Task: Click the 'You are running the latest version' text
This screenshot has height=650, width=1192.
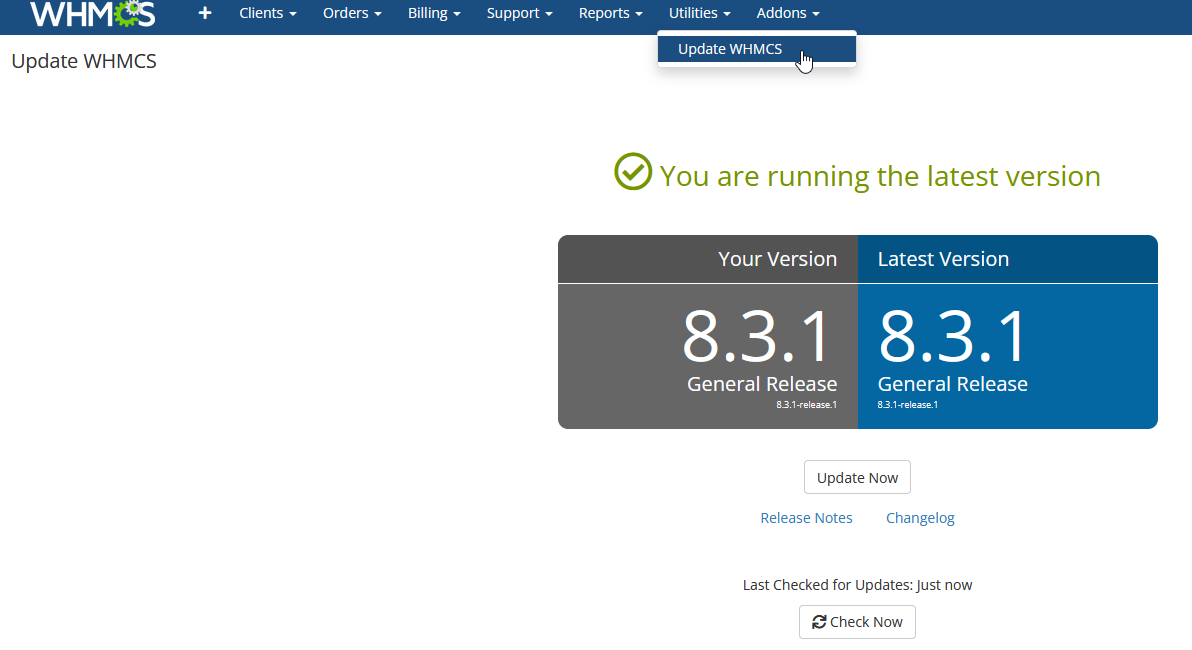Action: [x=880, y=176]
